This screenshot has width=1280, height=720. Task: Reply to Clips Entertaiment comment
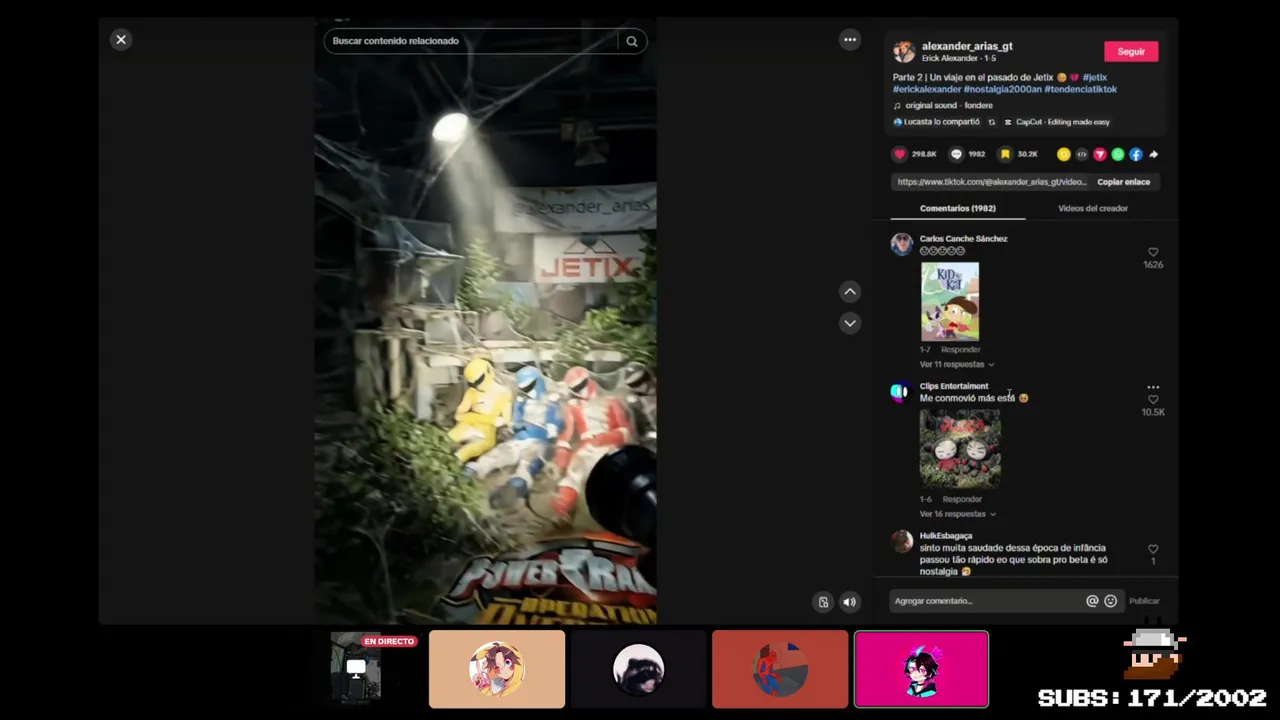click(x=962, y=499)
